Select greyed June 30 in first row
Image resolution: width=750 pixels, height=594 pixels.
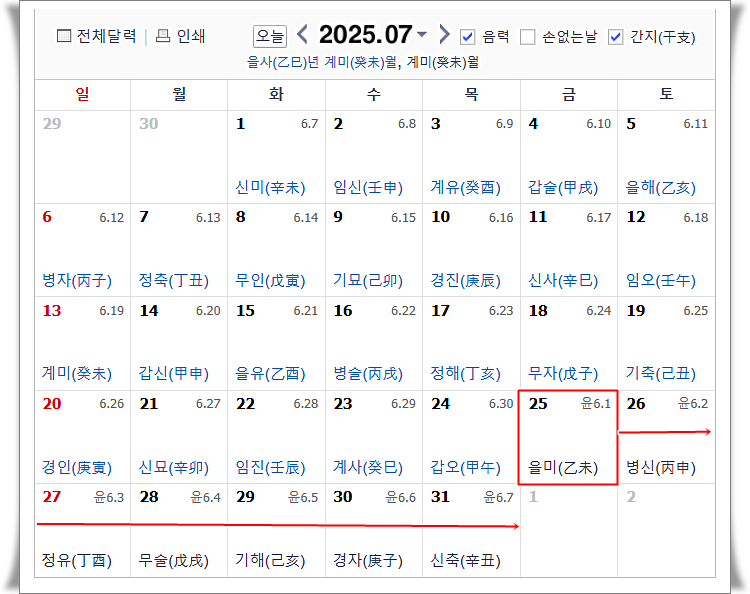click(179, 157)
